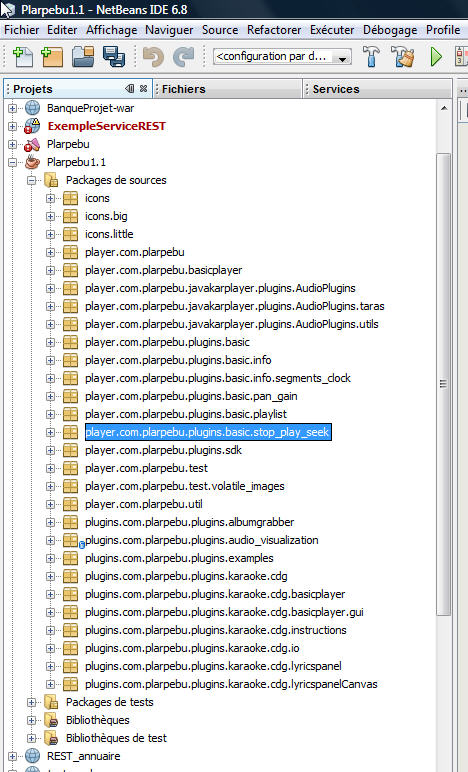
Task: Click the REST_annuaire globe icon
Action: pos(32,756)
